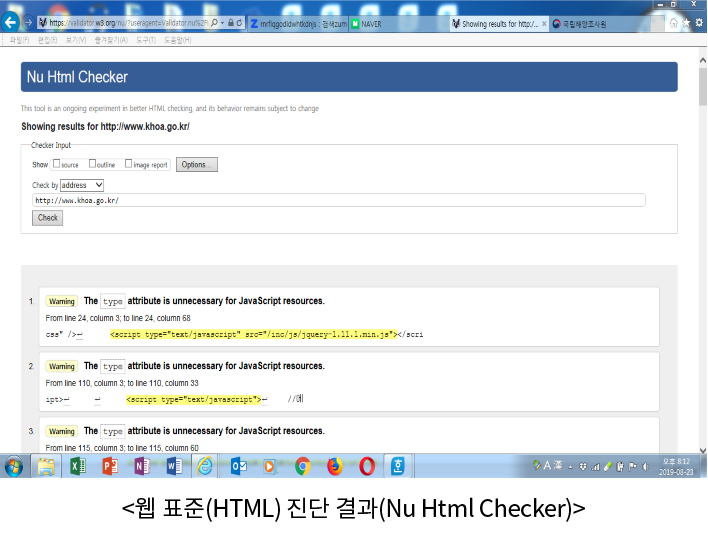Click the search magnifier in the address bar
The width and height of the screenshot is (708, 542).
tap(214, 23)
